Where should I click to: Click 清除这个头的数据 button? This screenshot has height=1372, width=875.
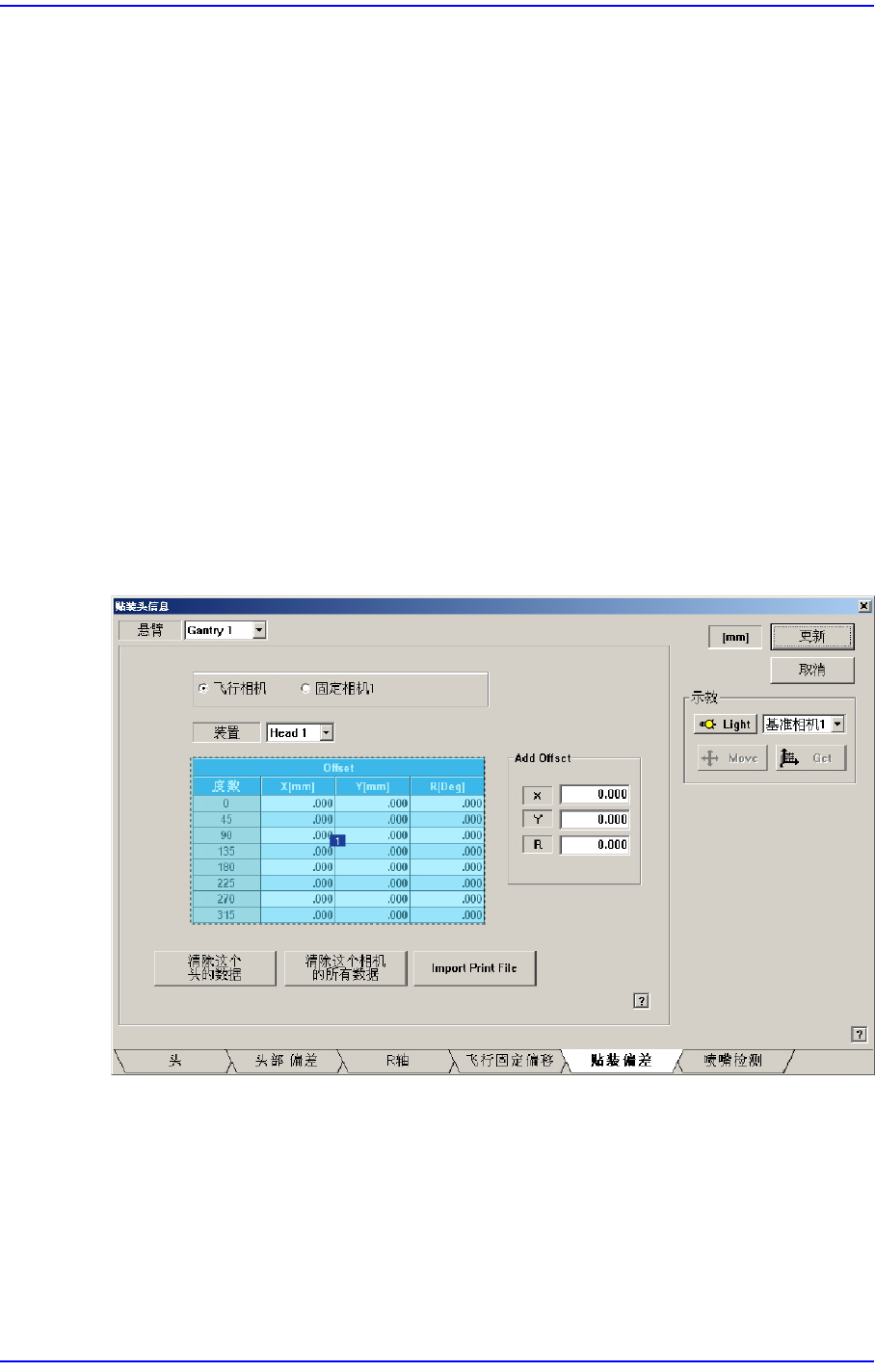tap(214, 968)
